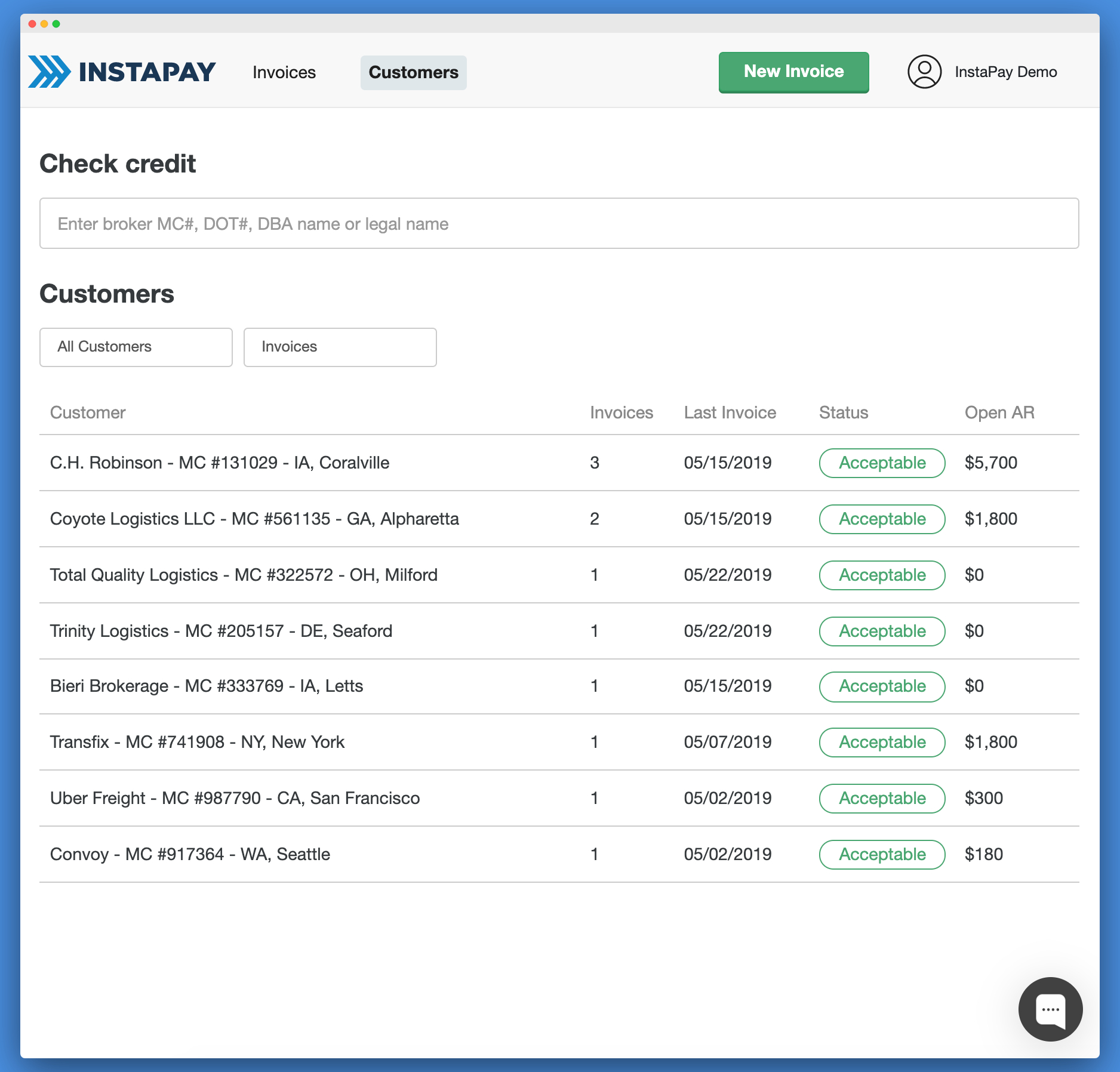
Task: Focus the broker credit check search field
Action: pos(559,223)
